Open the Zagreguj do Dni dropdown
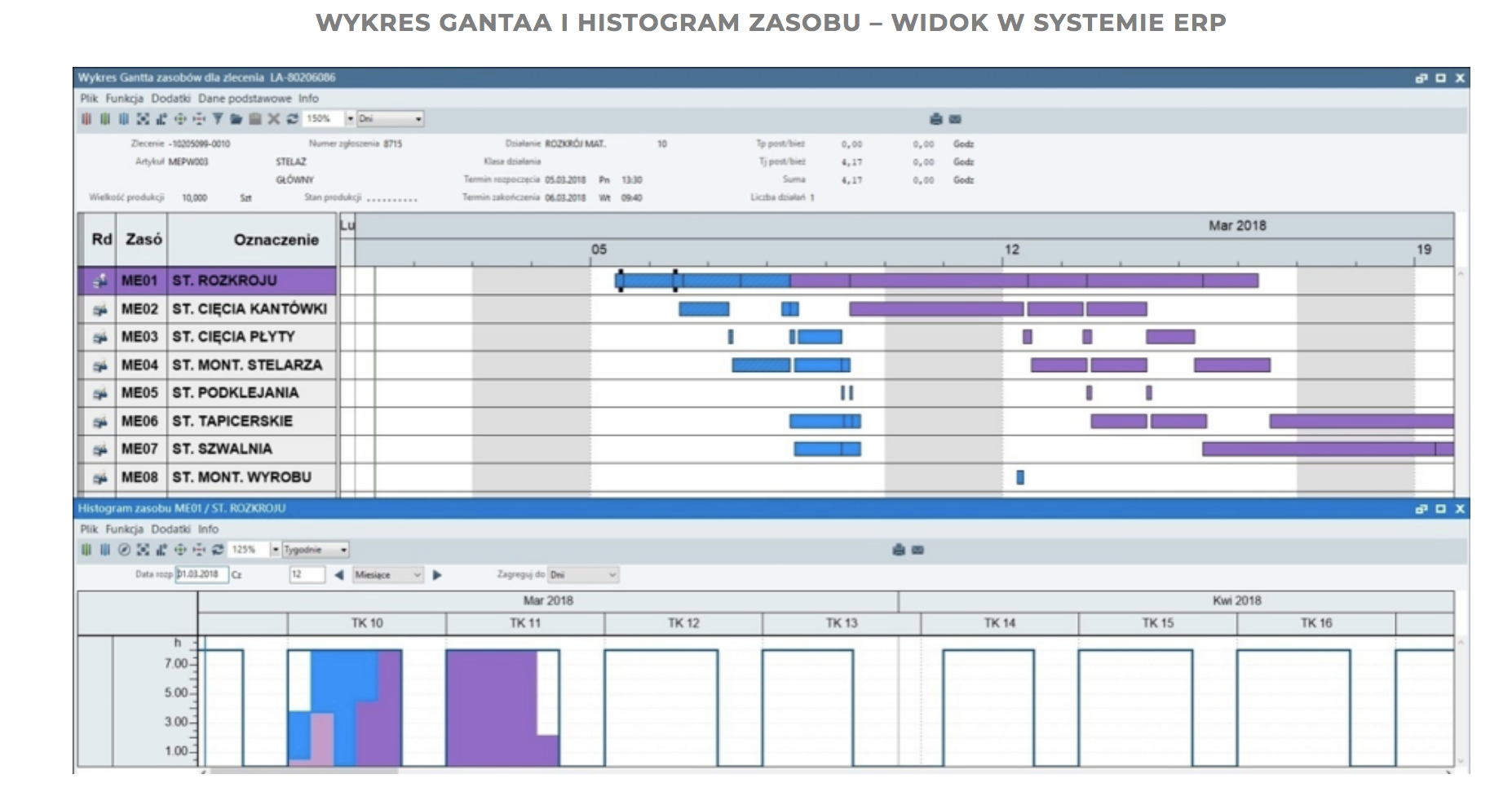Image resolution: width=1512 pixels, height=801 pixels. 583,575
